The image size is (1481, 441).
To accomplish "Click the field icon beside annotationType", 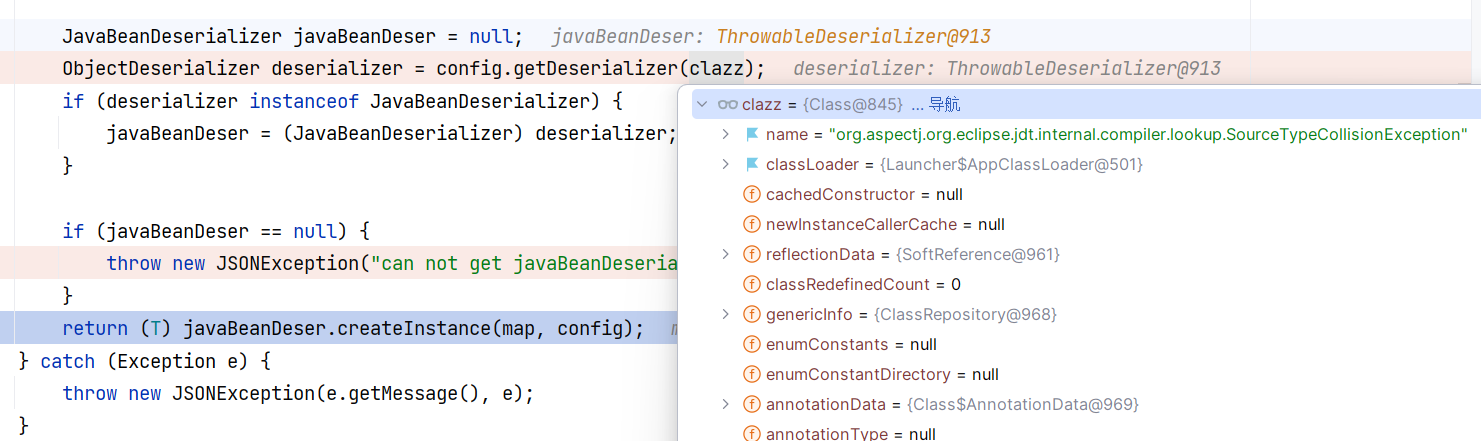I will 752,434.
